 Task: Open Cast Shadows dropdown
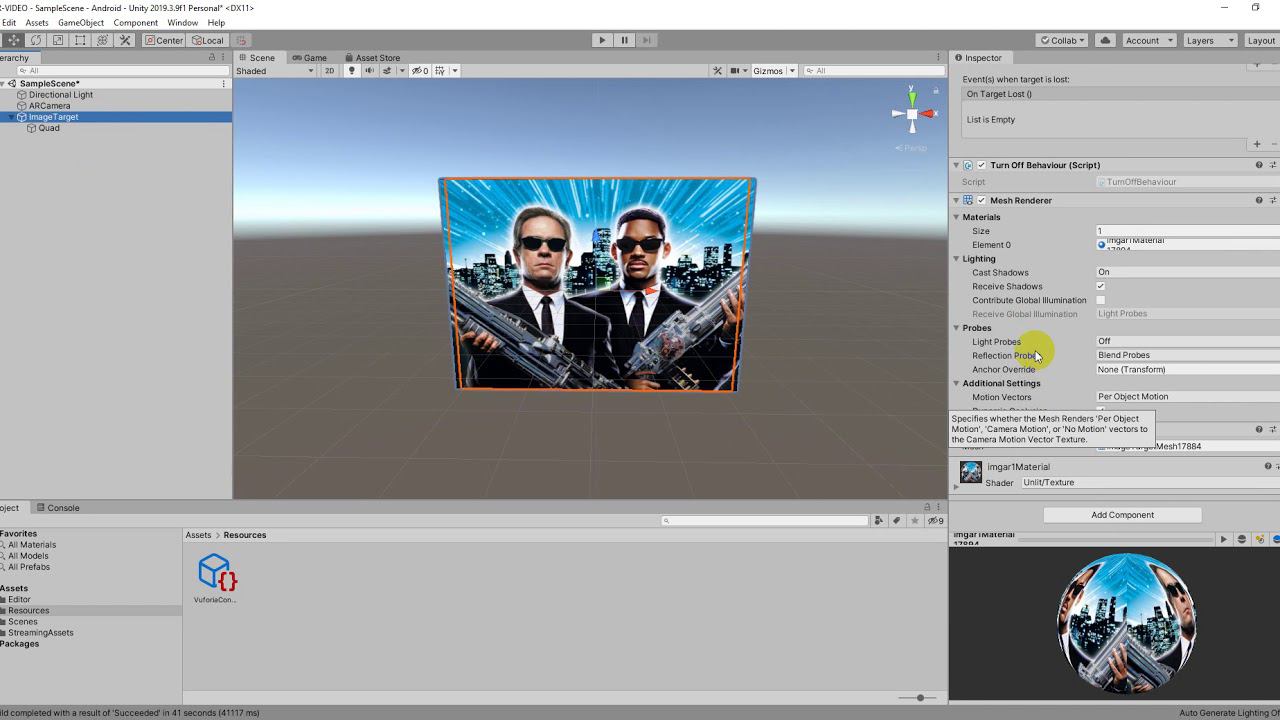pyautogui.click(x=1187, y=272)
